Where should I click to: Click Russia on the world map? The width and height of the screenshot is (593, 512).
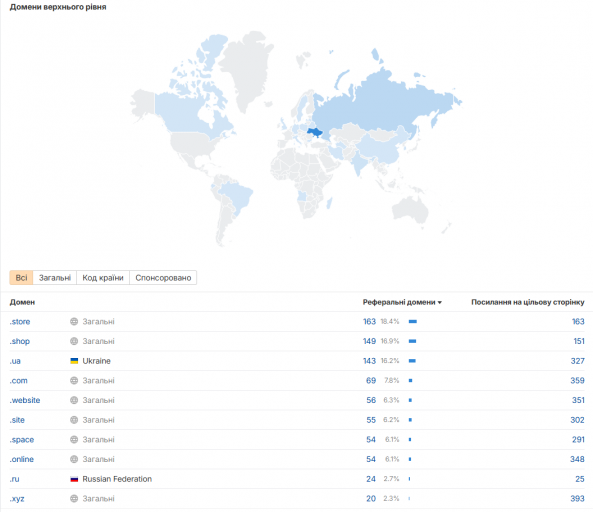(382, 102)
